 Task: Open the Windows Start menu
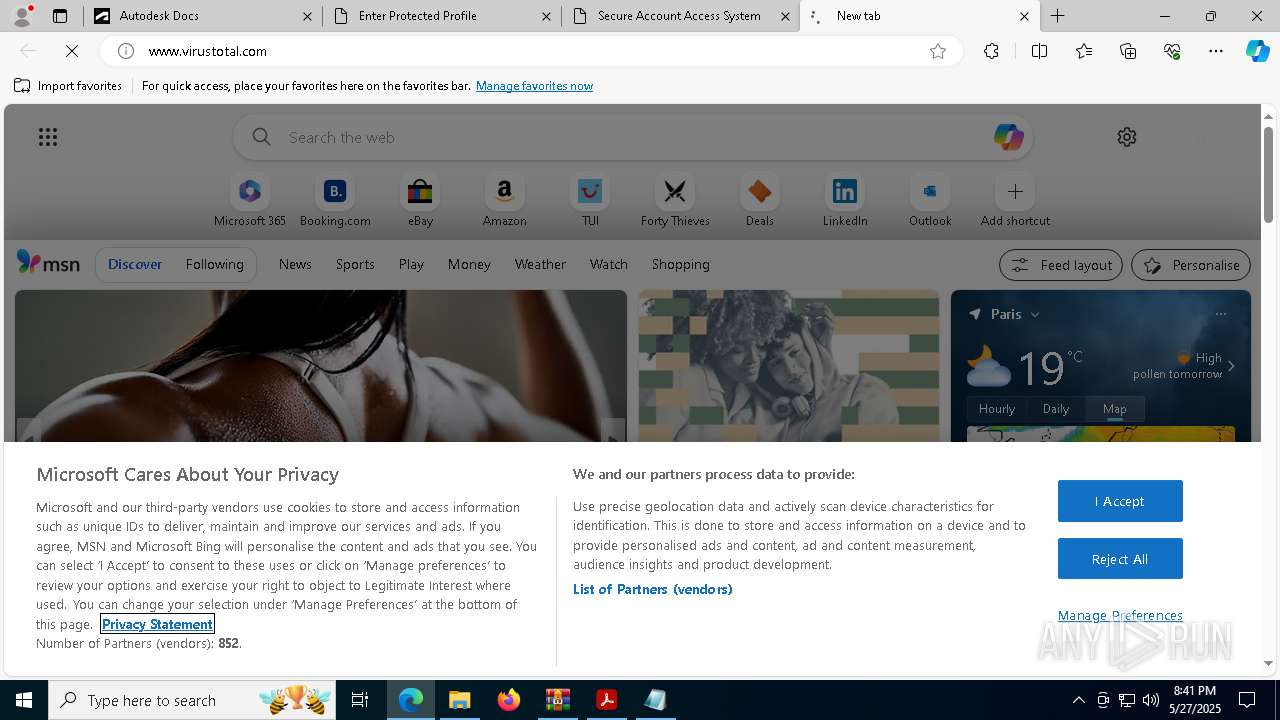coord(24,700)
